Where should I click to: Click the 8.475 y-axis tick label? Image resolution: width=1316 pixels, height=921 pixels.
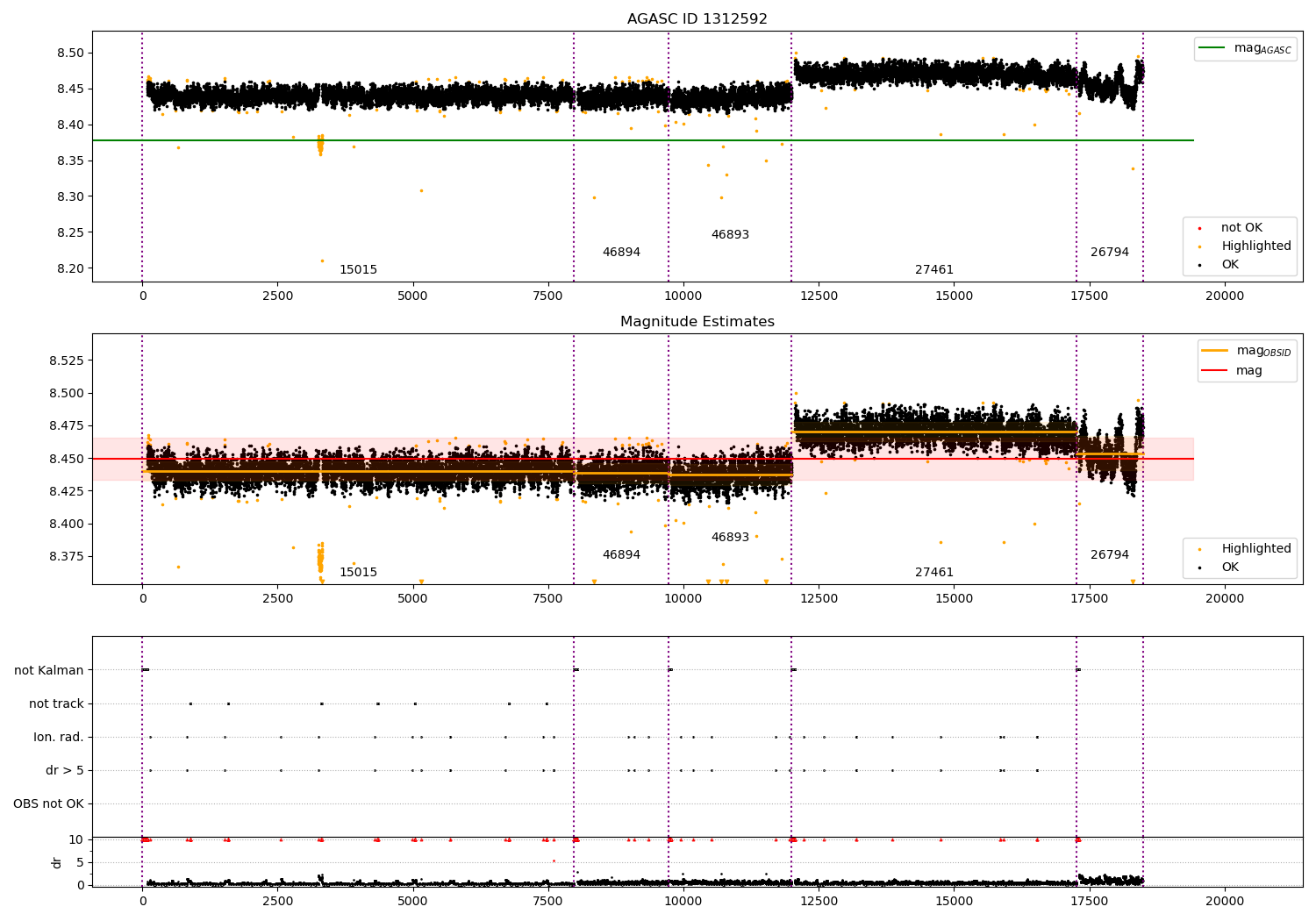click(67, 425)
